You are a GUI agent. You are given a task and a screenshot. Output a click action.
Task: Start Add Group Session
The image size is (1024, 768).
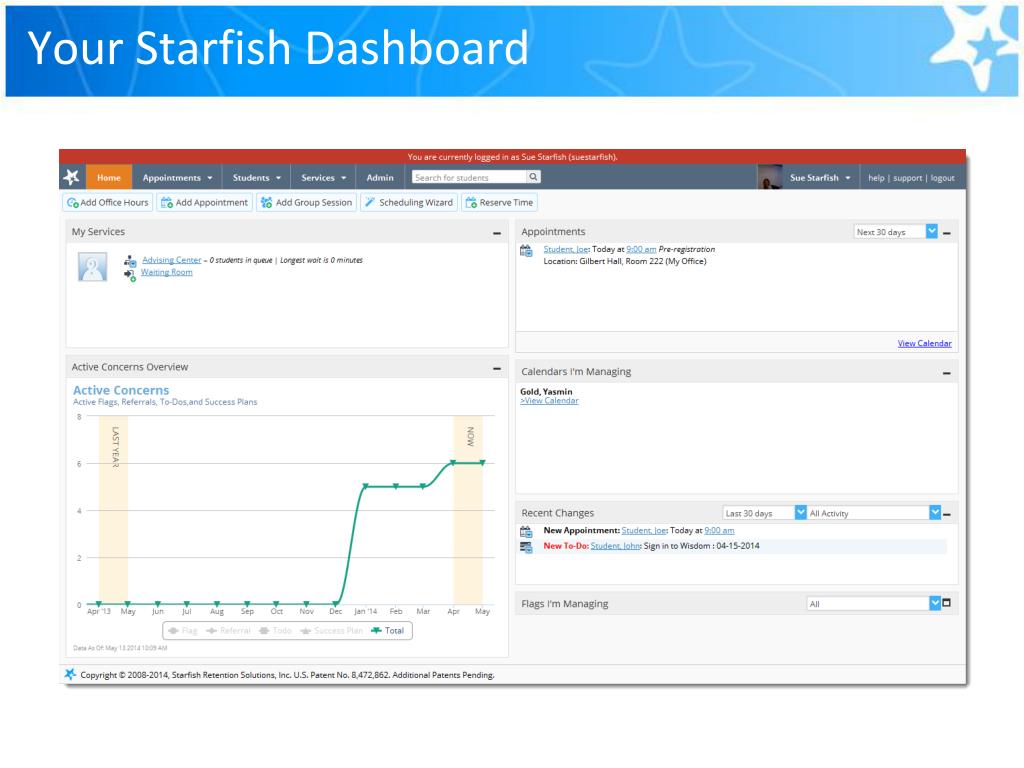(306, 202)
